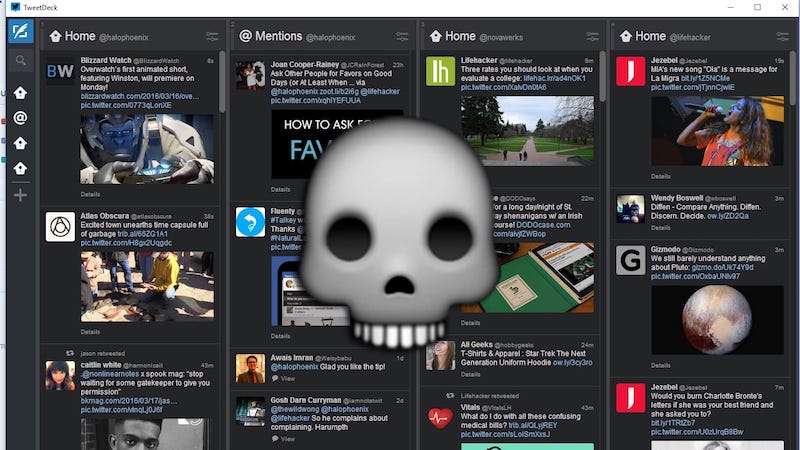
Task: Open the Overwatch Winston image thumbnail
Action: point(147,148)
